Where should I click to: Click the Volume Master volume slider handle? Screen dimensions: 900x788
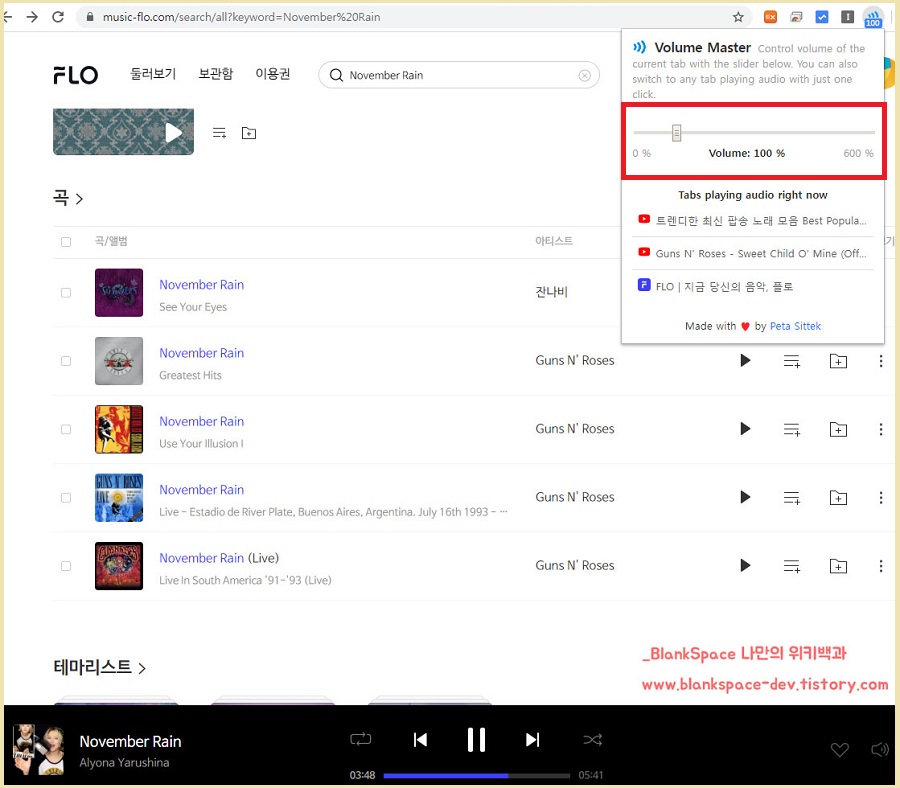point(676,133)
